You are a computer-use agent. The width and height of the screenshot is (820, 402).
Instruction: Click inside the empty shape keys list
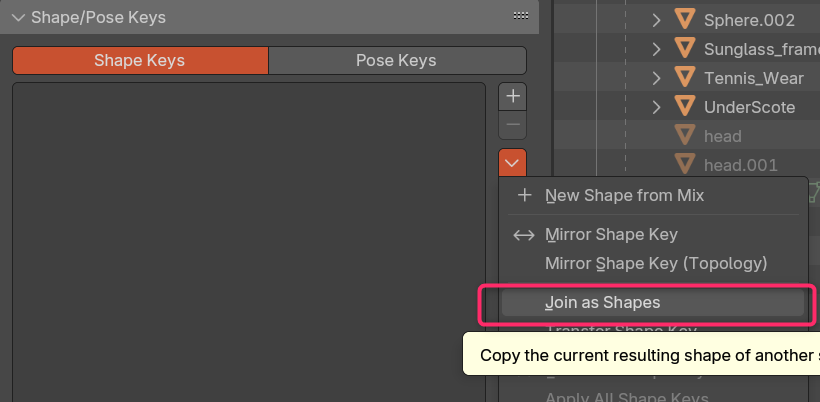249,242
